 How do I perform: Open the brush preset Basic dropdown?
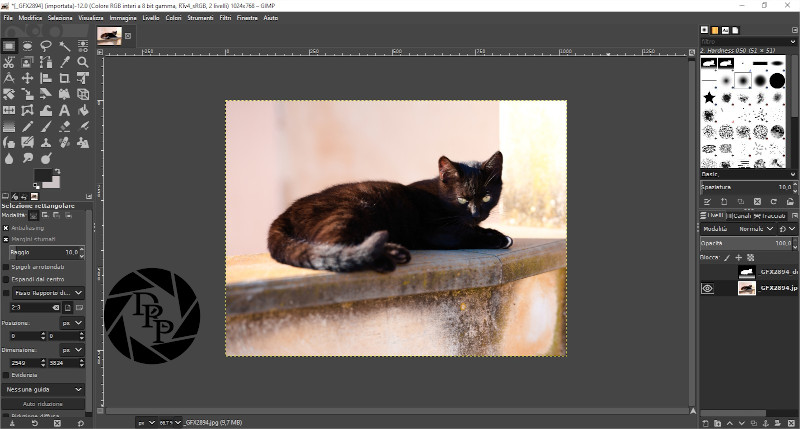click(x=748, y=174)
